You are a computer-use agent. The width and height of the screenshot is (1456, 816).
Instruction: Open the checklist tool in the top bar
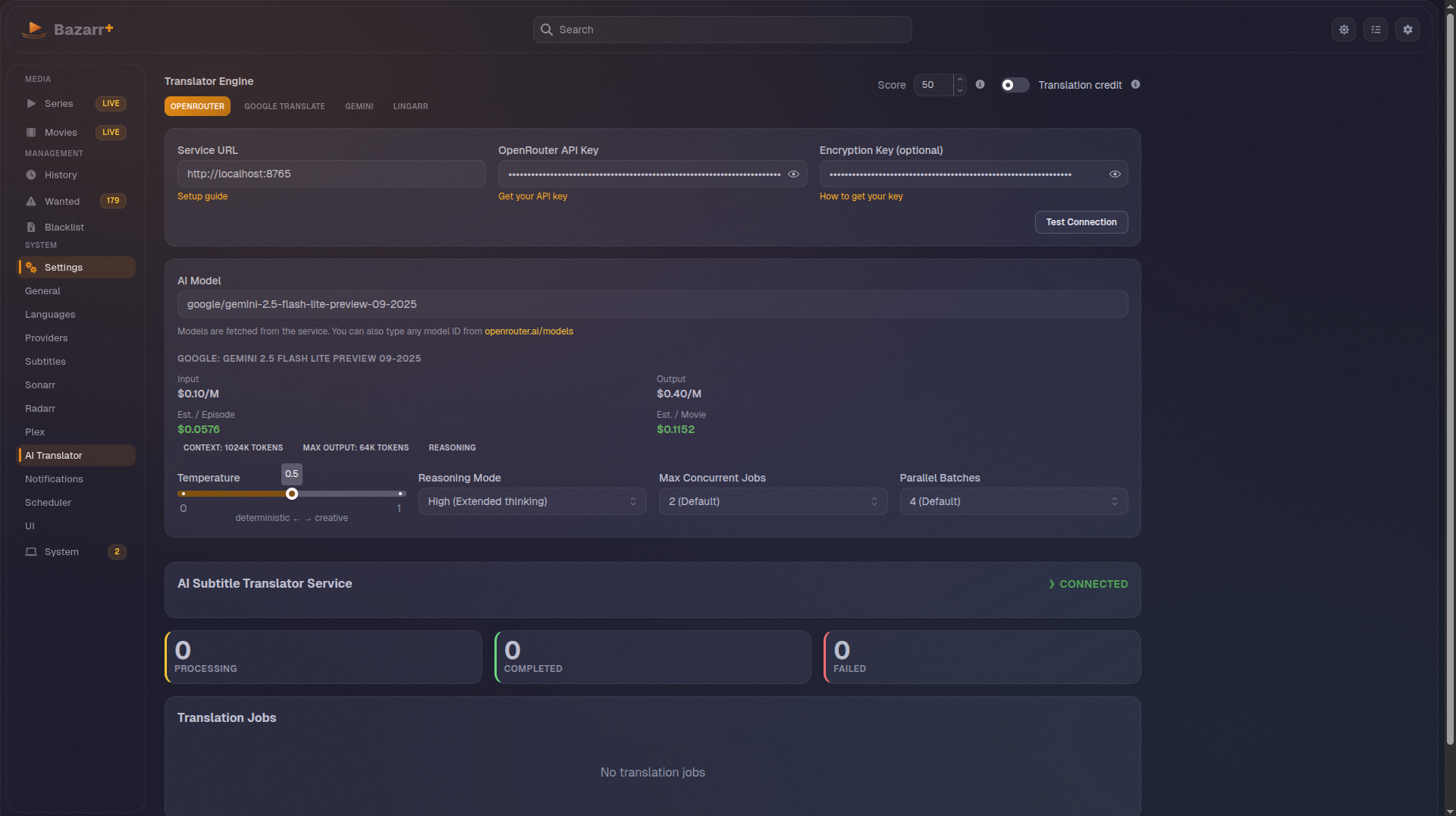click(x=1376, y=30)
